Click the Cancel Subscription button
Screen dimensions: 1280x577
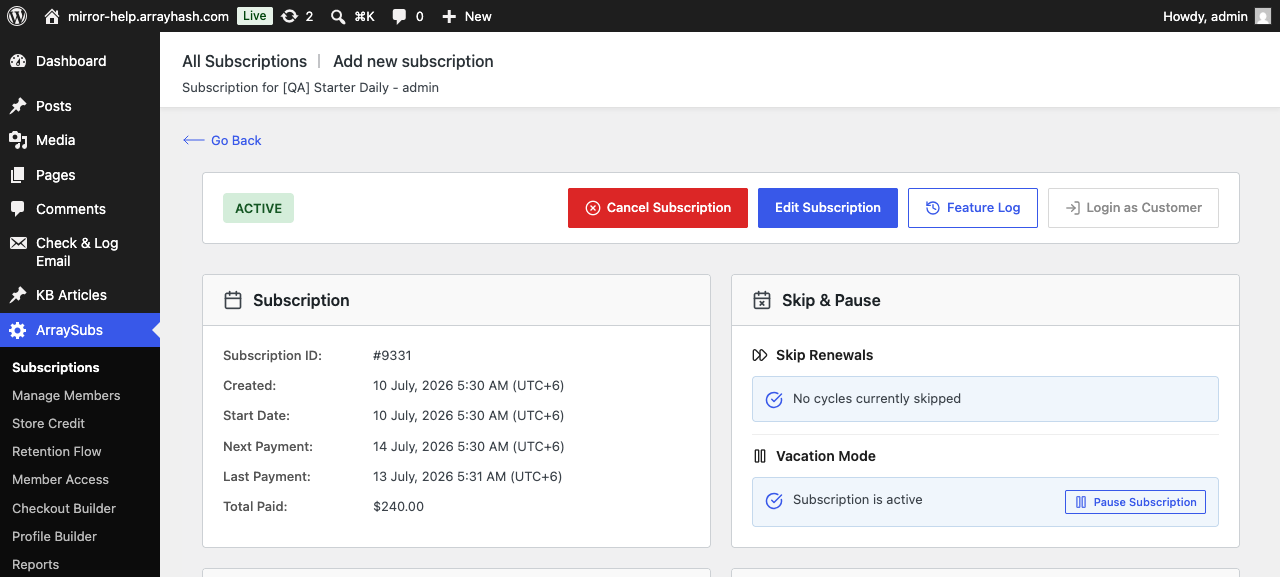[658, 208]
